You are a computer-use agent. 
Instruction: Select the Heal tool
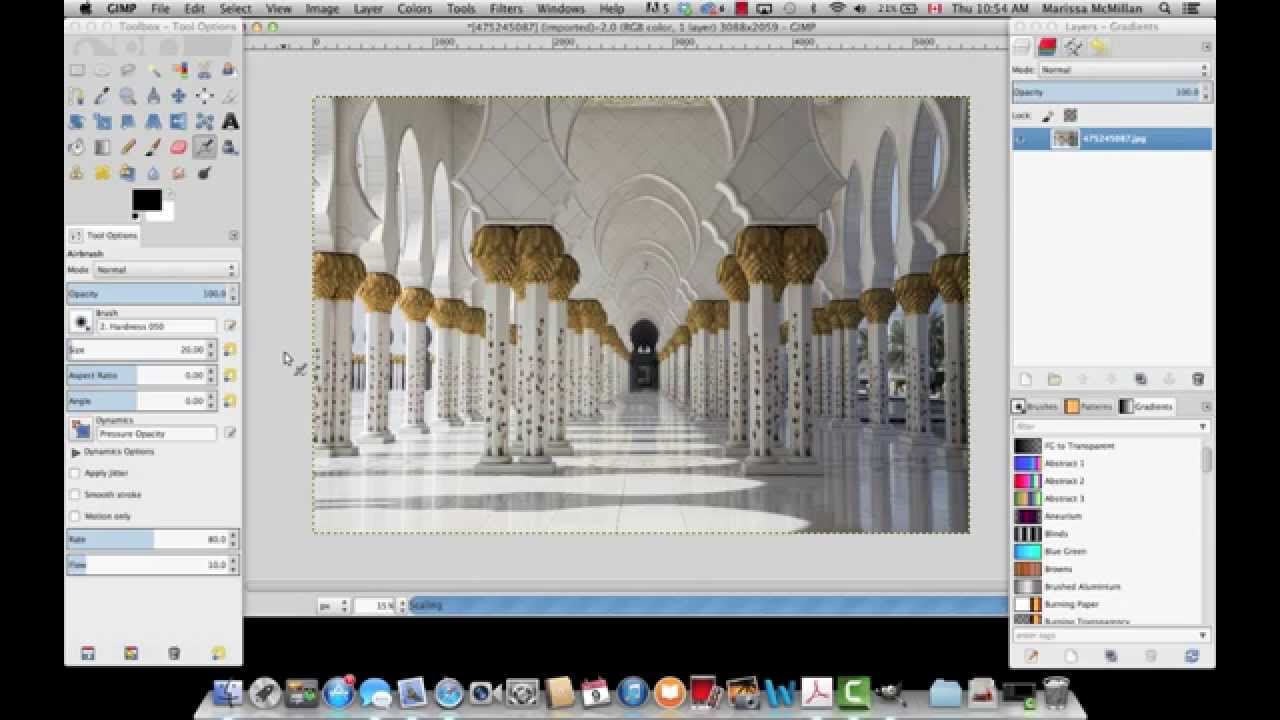pos(102,173)
